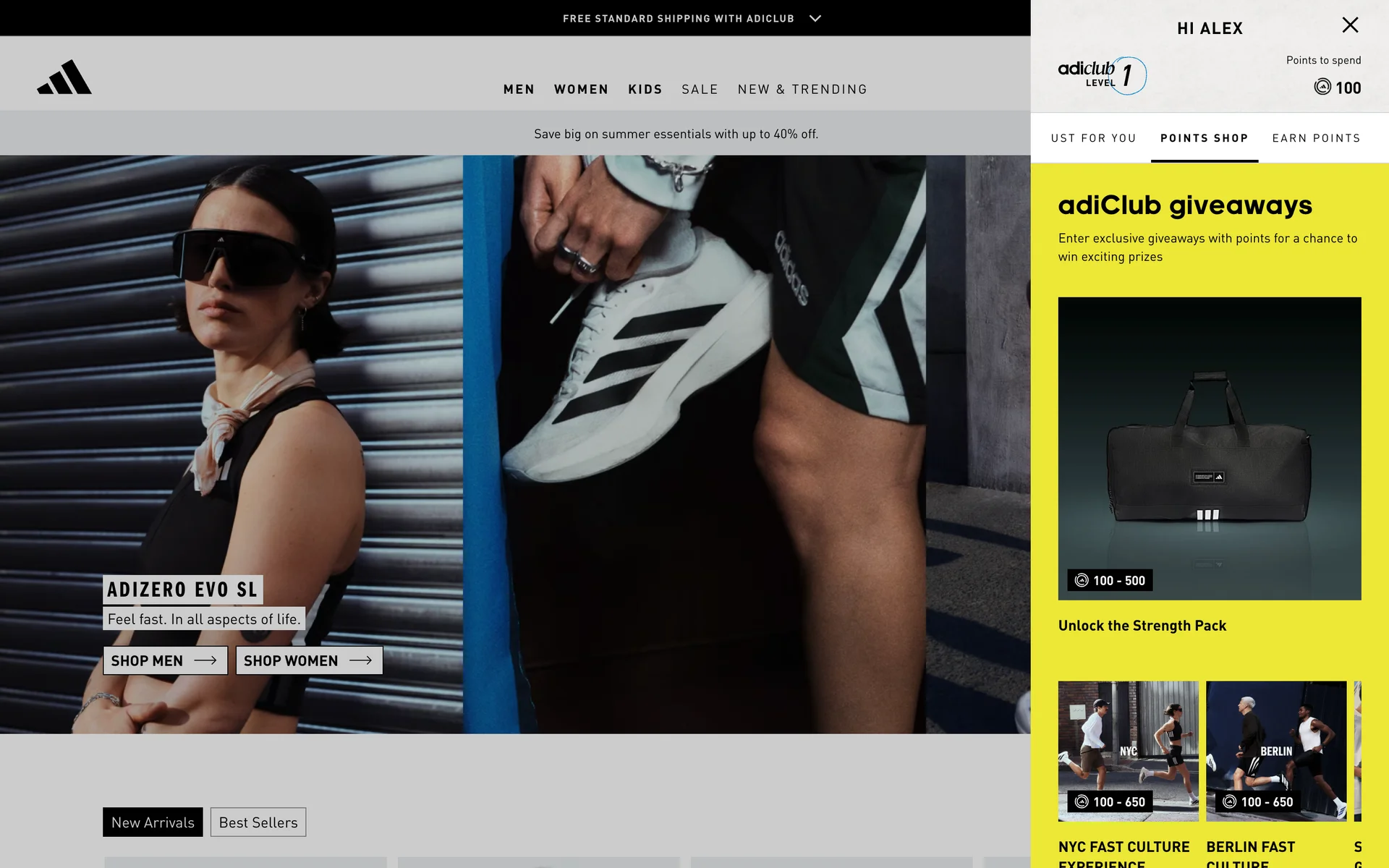
Task: Expand the free shipping banner chevron
Action: [815, 18]
